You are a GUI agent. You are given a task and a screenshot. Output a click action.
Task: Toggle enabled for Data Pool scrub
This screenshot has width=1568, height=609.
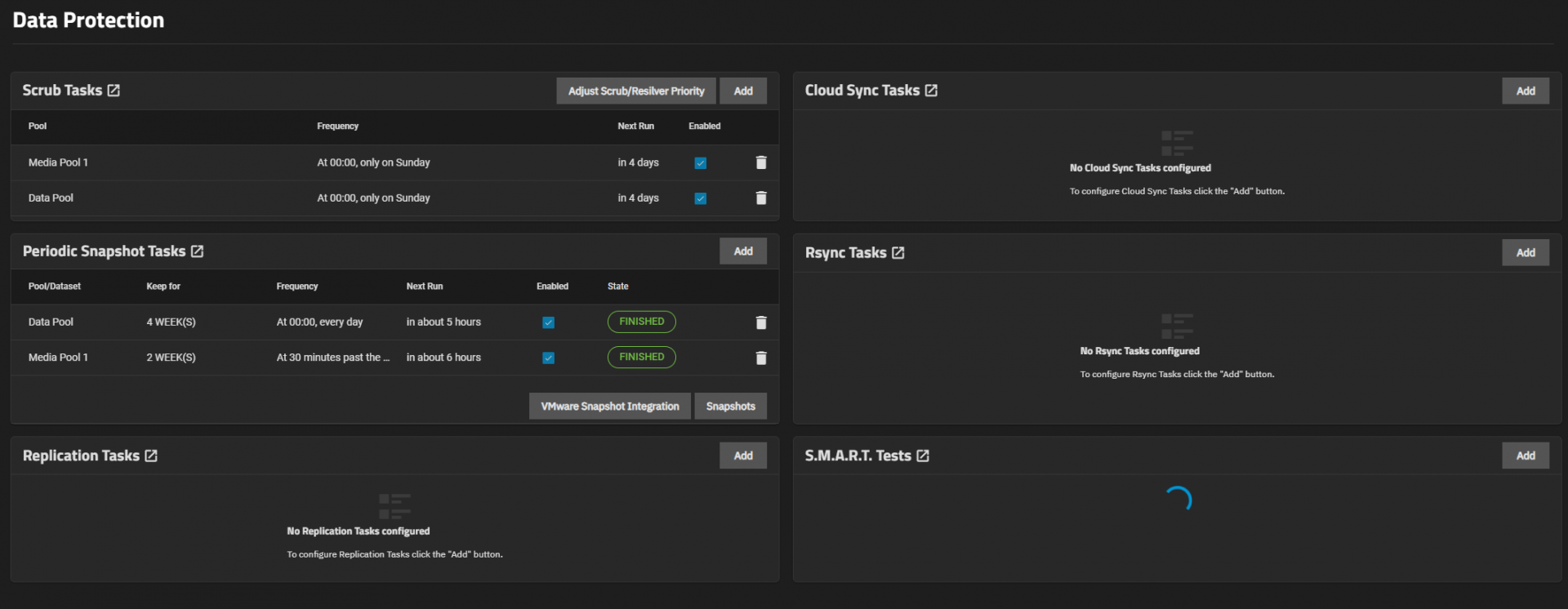tap(700, 198)
